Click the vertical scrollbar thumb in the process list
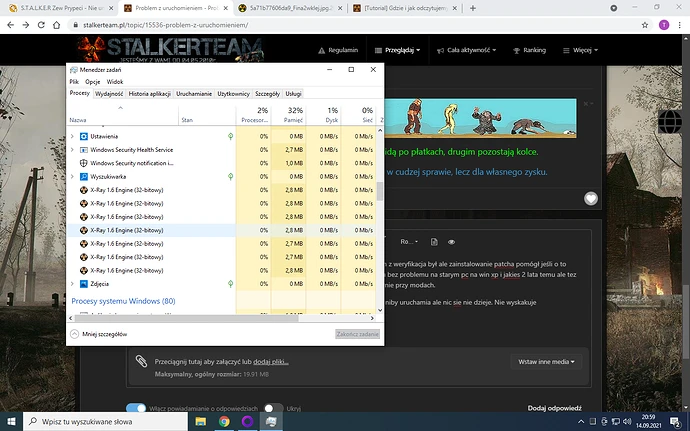The image size is (690, 431). click(x=380, y=192)
